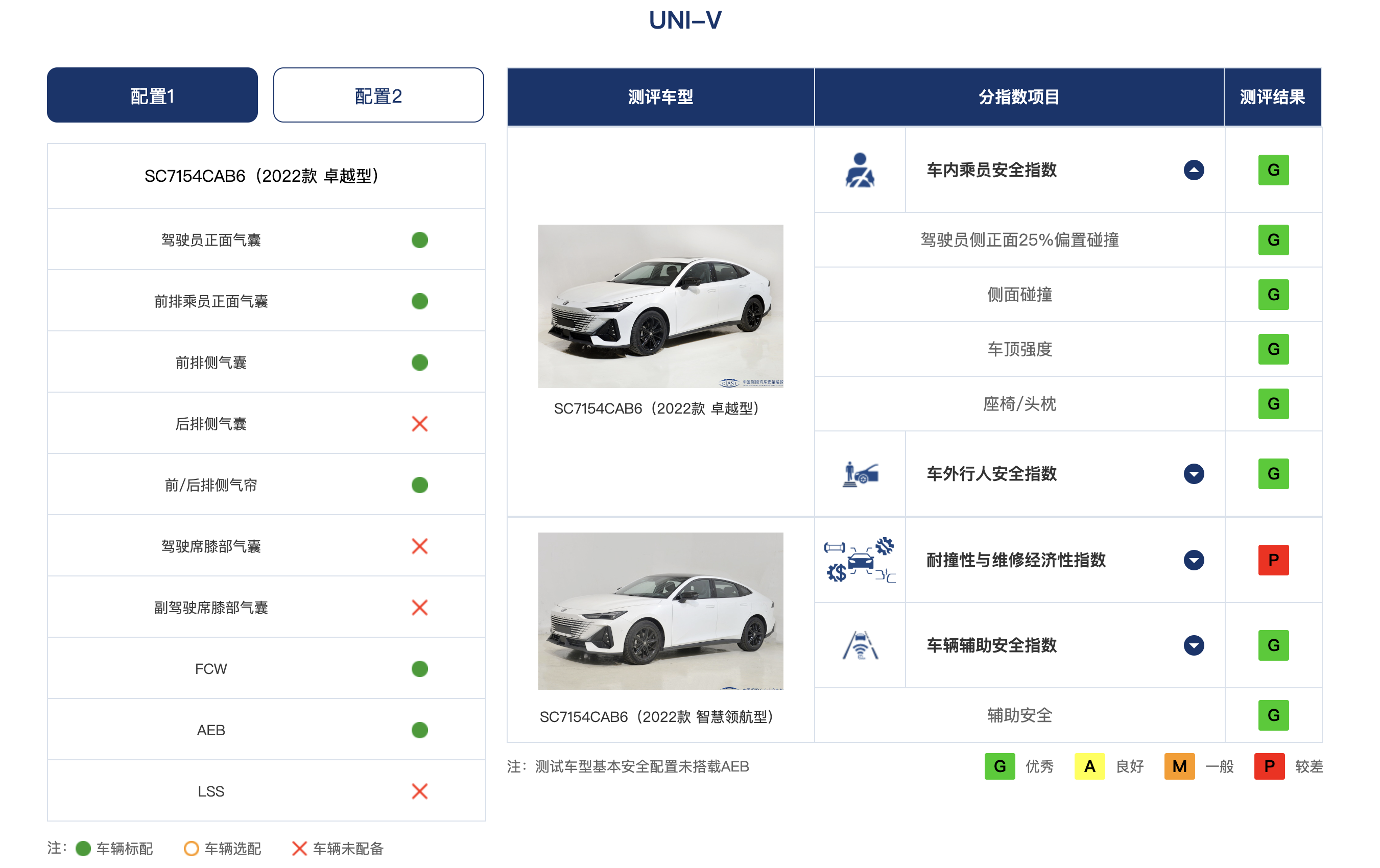Image resolution: width=1380 pixels, height=868 pixels.
Task: Click the red P rating for 耐撞性与维修经济性指数
Action: tap(1273, 560)
